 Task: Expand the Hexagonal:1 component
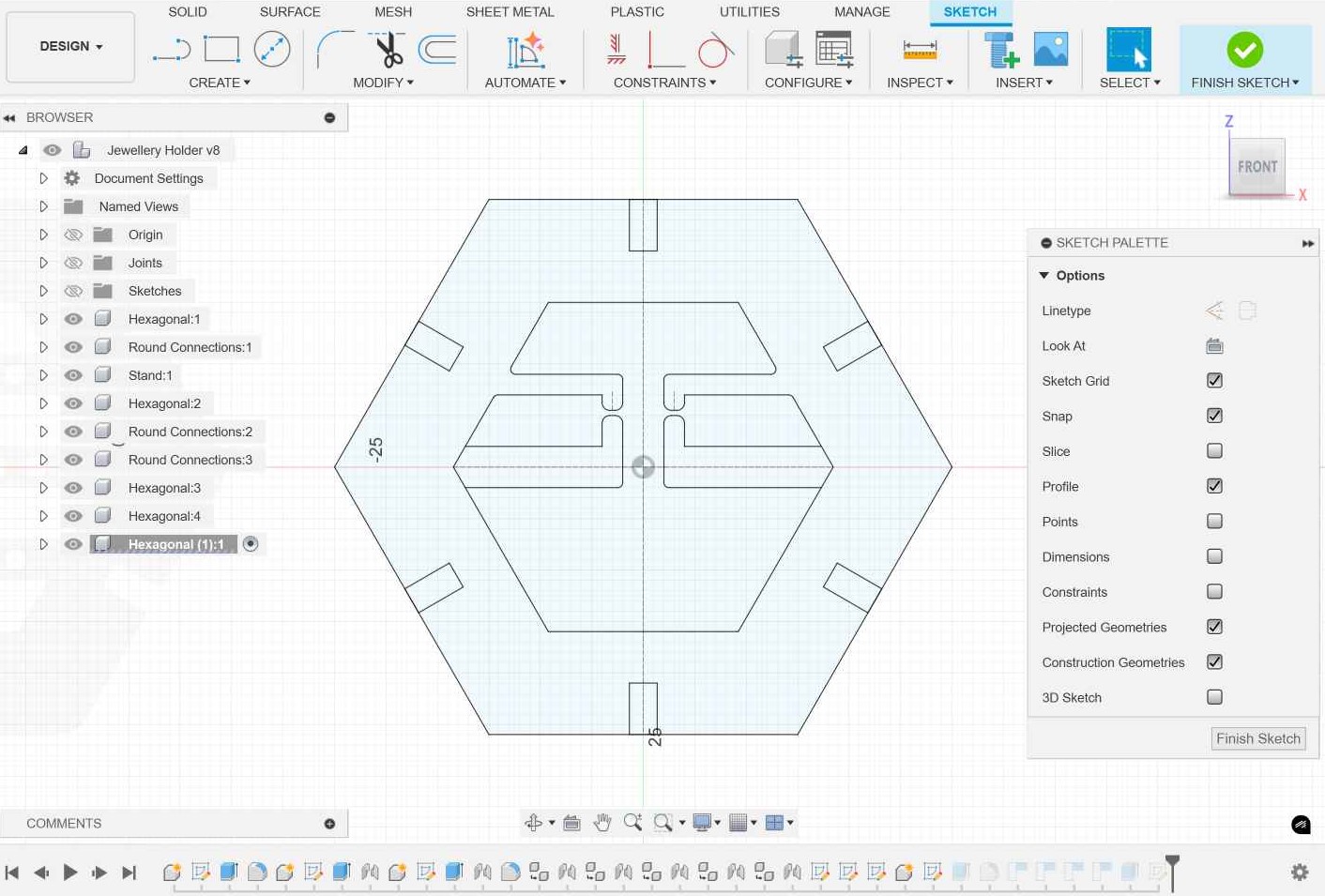pos(43,319)
